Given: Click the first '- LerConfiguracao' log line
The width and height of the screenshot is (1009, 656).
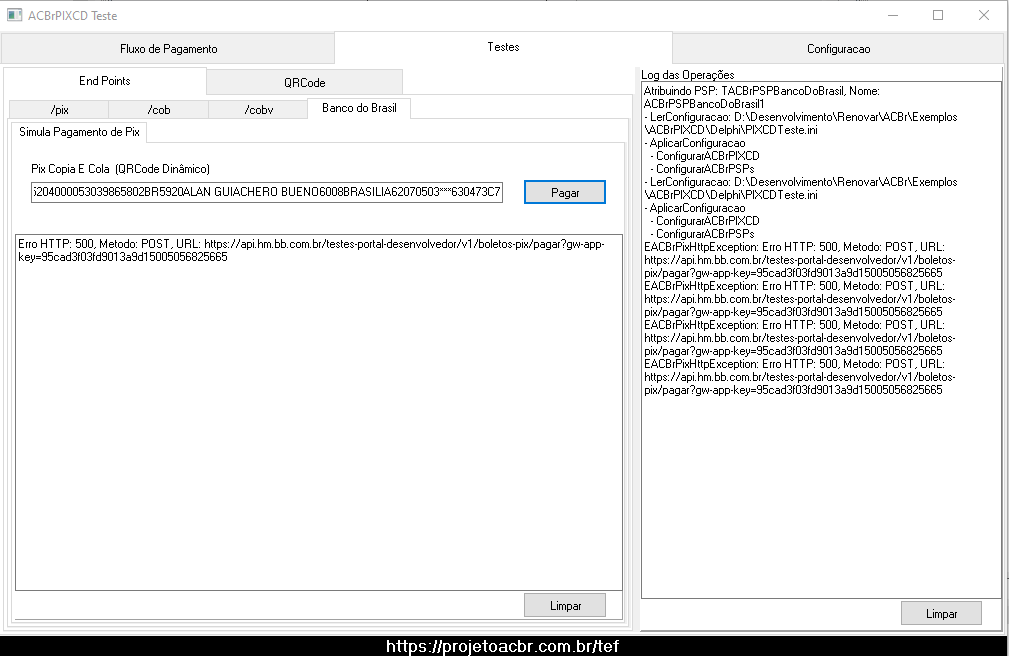Looking at the screenshot, I should pos(801,124).
